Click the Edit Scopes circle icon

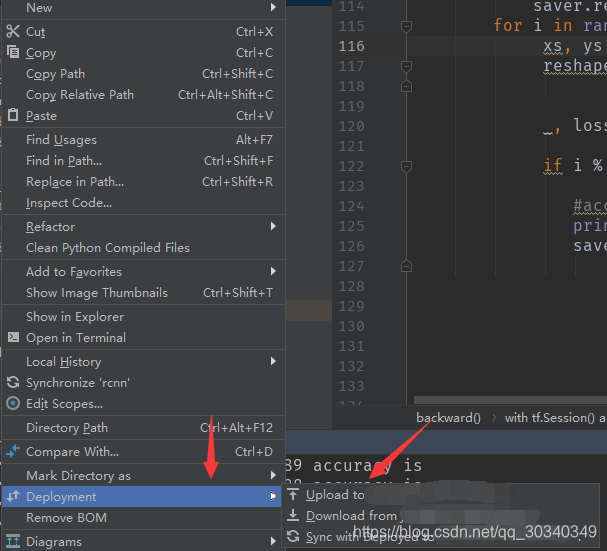click(x=13, y=403)
